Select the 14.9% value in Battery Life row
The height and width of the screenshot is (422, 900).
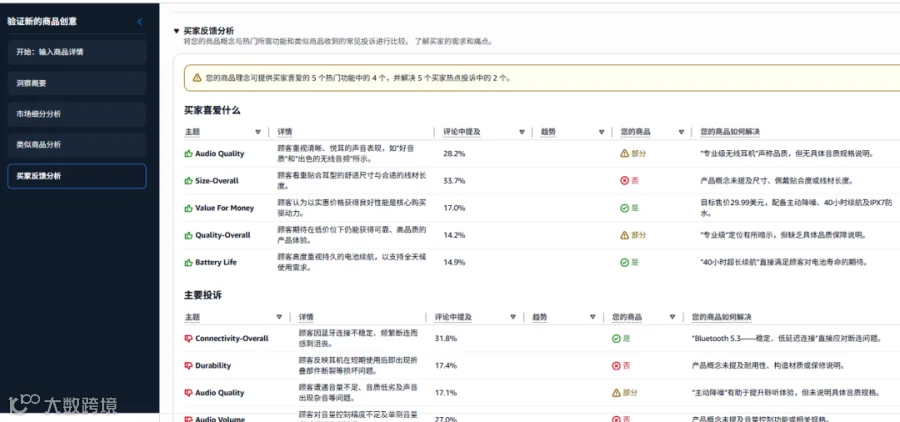point(454,262)
